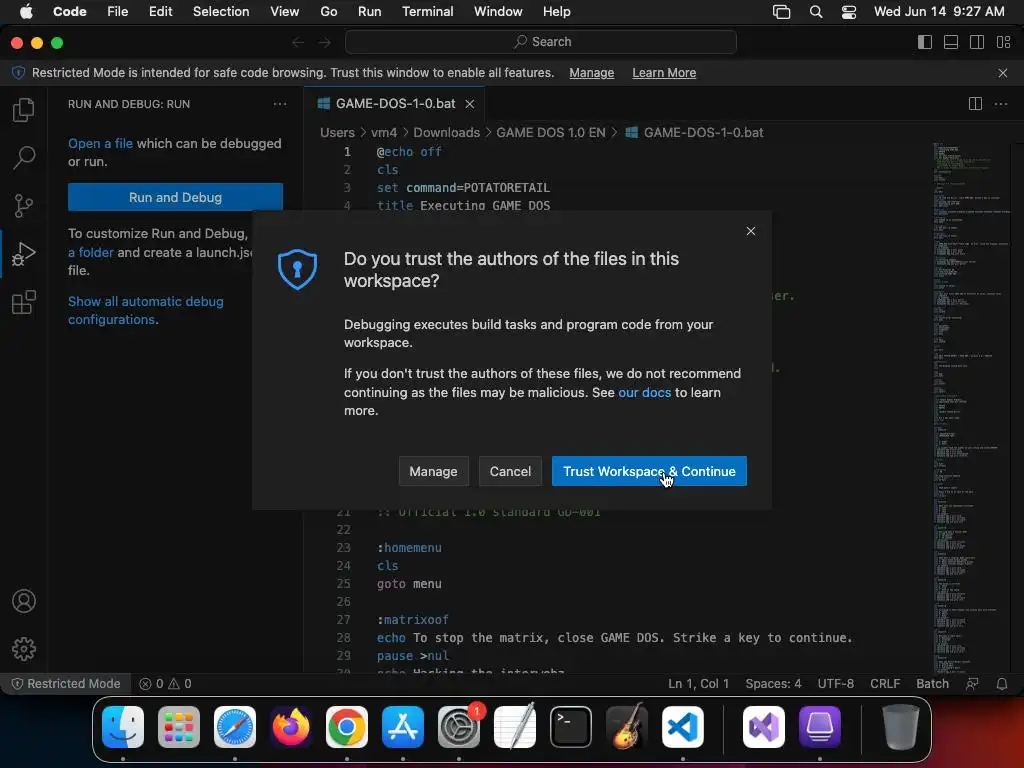The width and height of the screenshot is (1024, 768).
Task: Select the GAME-DOS-1-0.bat editor tab
Action: pyautogui.click(x=394, y=104)
